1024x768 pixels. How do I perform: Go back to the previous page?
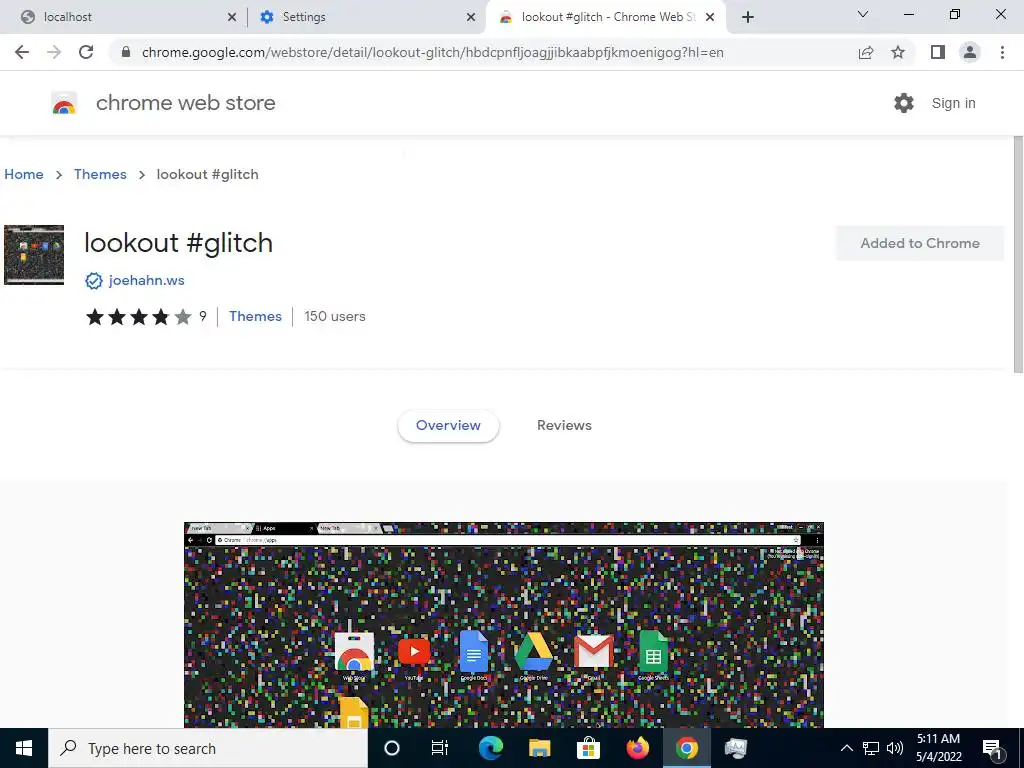22,52
